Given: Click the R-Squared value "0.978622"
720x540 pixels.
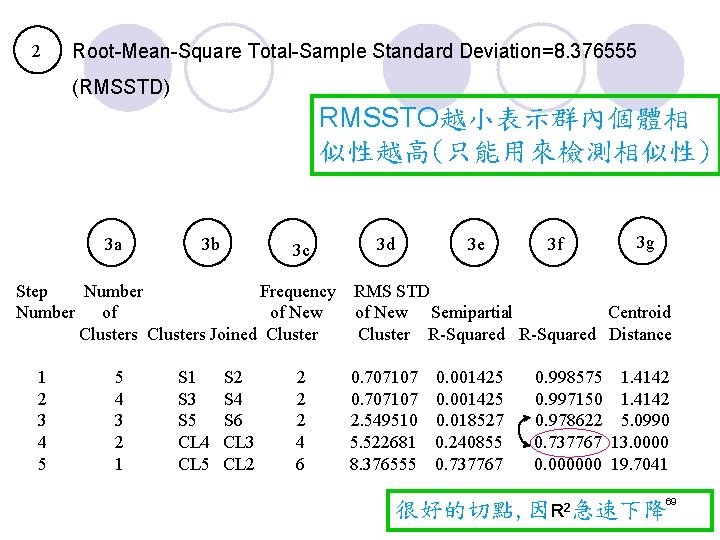Looking at the screenshot, I should [x=568, y=420].
